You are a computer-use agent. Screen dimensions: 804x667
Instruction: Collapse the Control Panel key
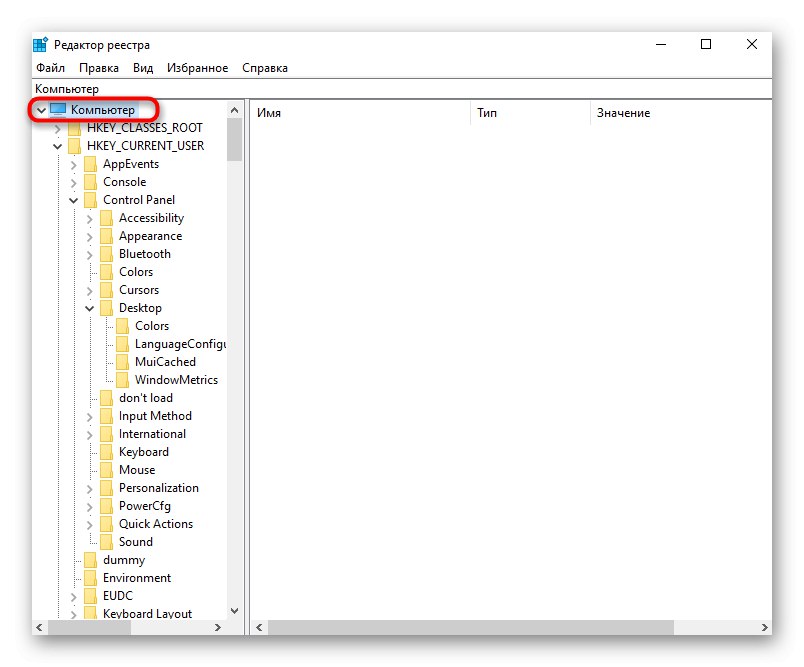pos(73,200)
